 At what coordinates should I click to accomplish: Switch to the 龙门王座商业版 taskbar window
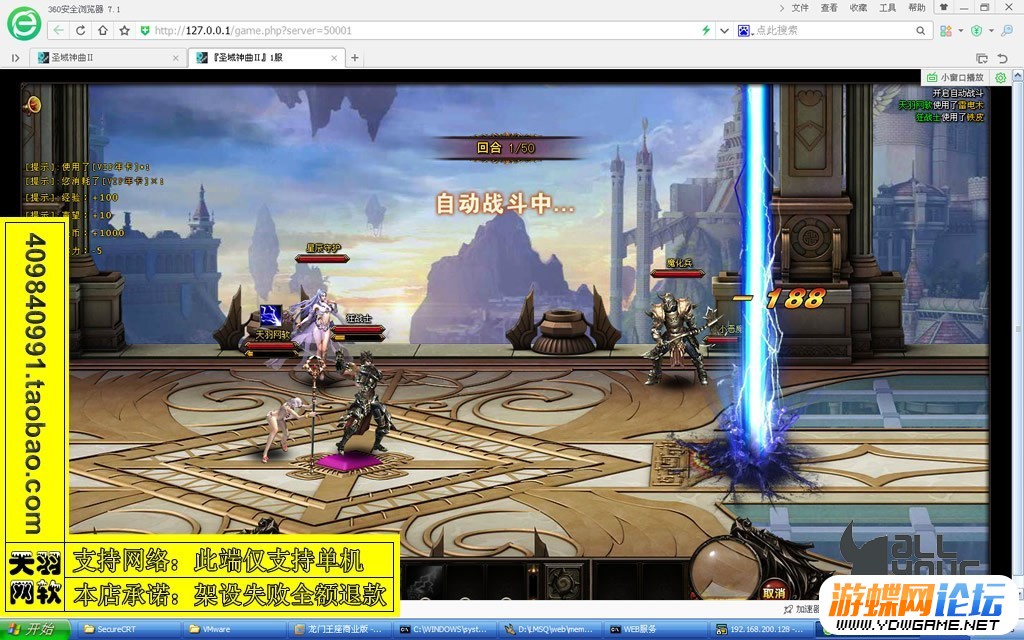point(340,630)
